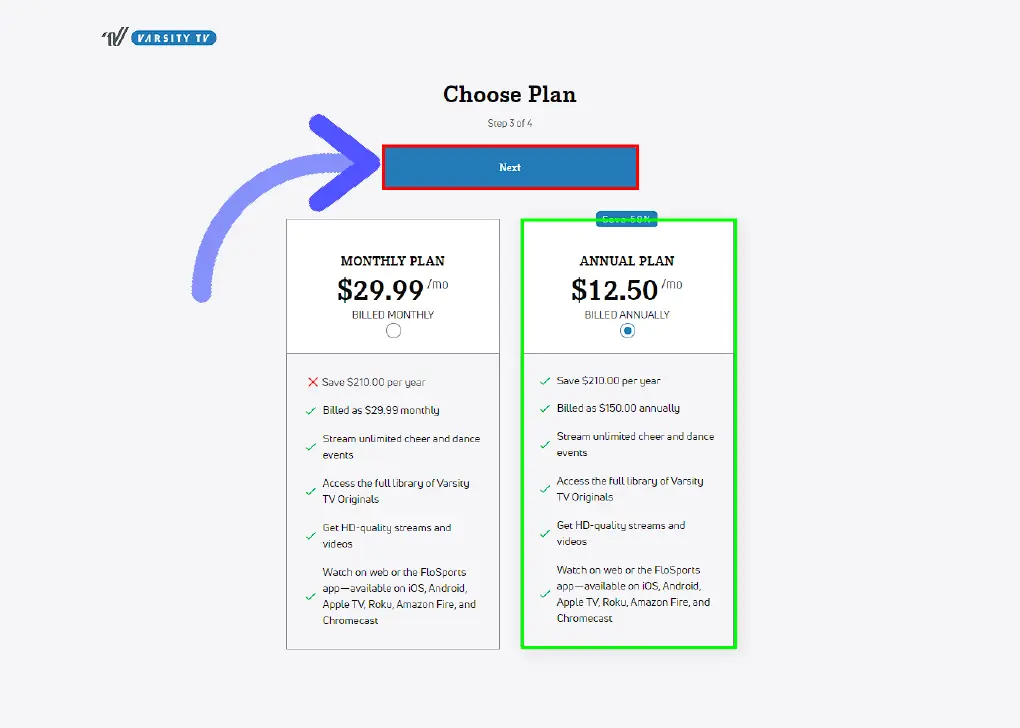The height and width of the screenshot is (728, 1020).
Task: Select the Monthly Plan radio button
Action: click(393, 330)
